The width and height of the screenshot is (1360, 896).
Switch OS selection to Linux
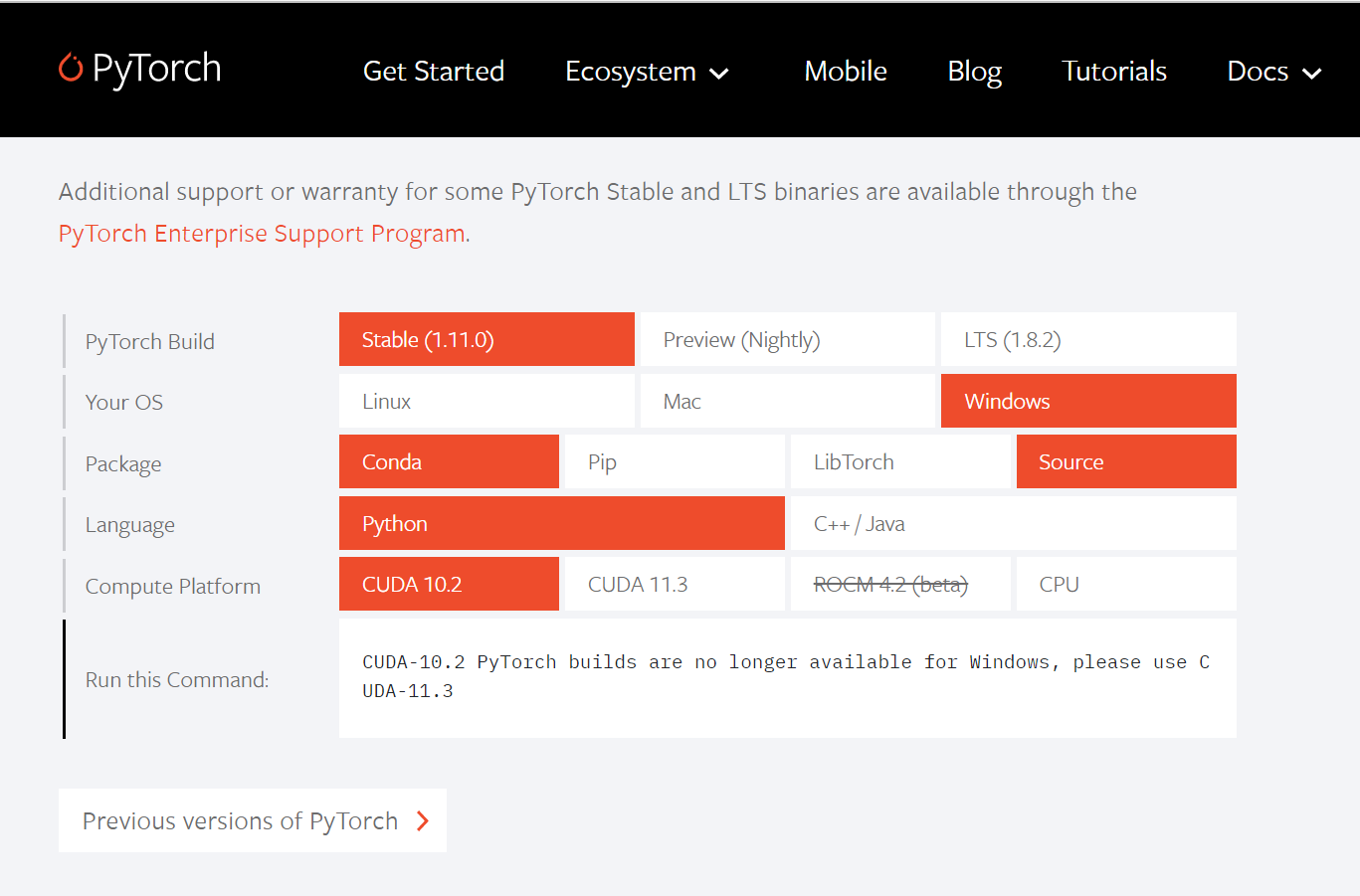[486, 401]
